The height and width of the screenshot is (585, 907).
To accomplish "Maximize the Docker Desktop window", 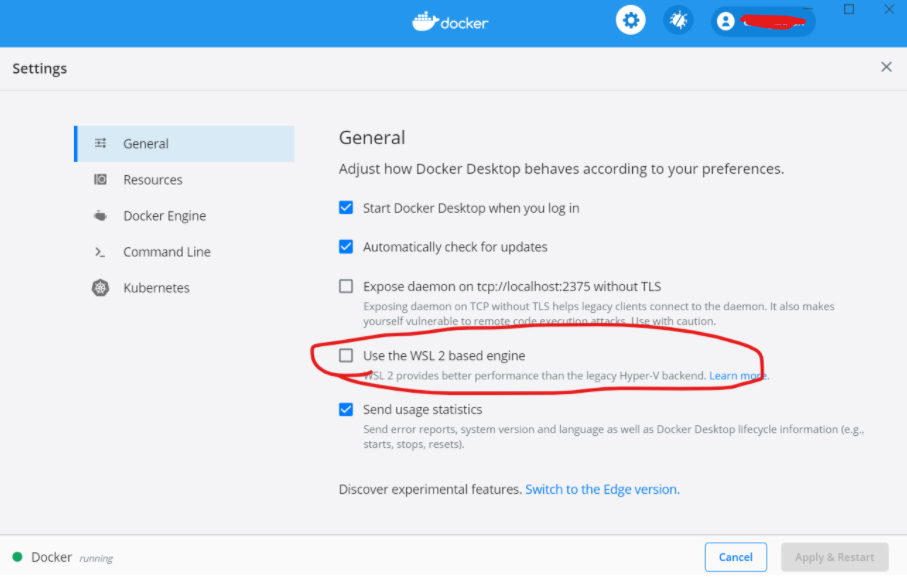I will (x=849, y=9).
